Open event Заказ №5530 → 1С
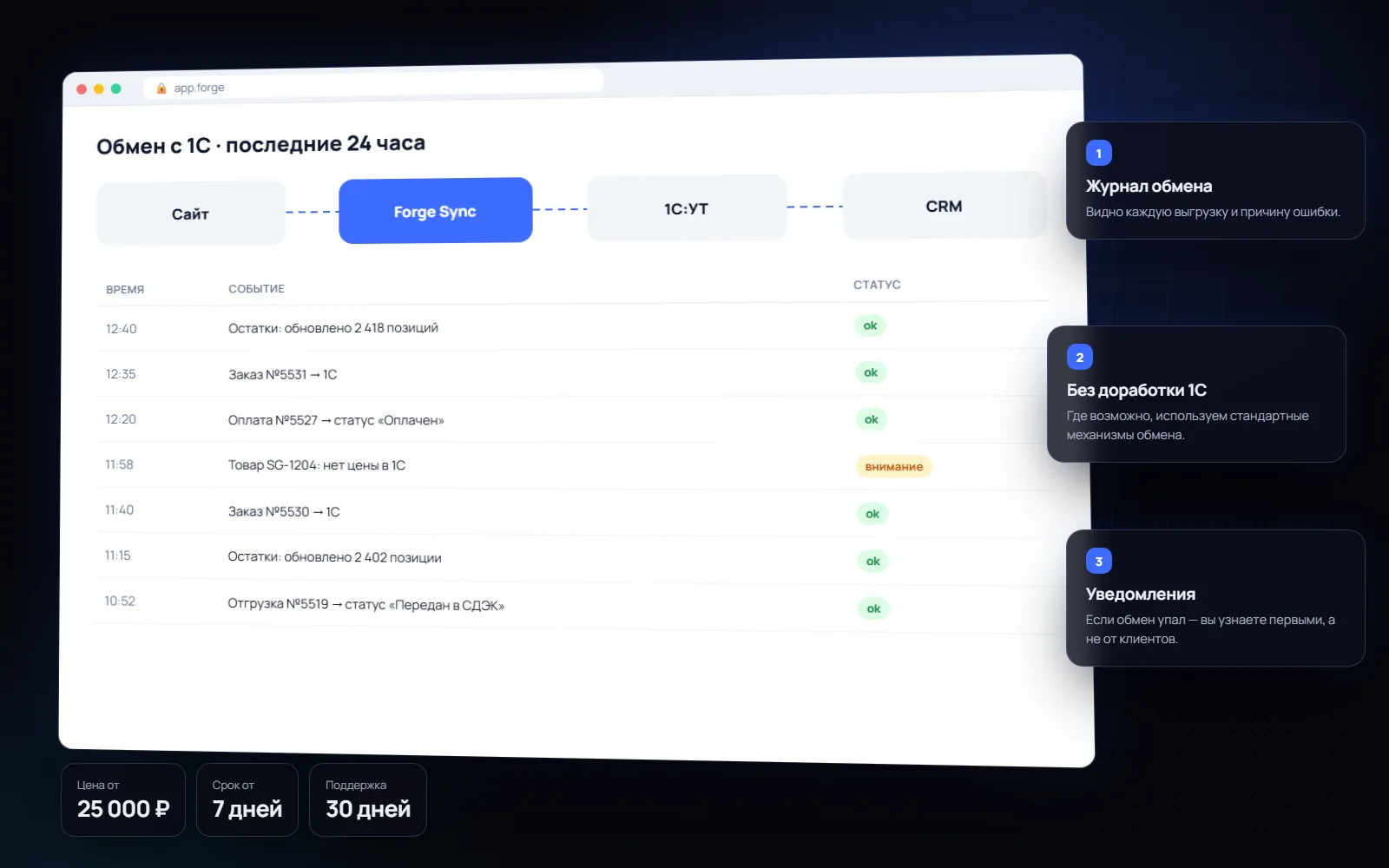 (x=284, y=511)
